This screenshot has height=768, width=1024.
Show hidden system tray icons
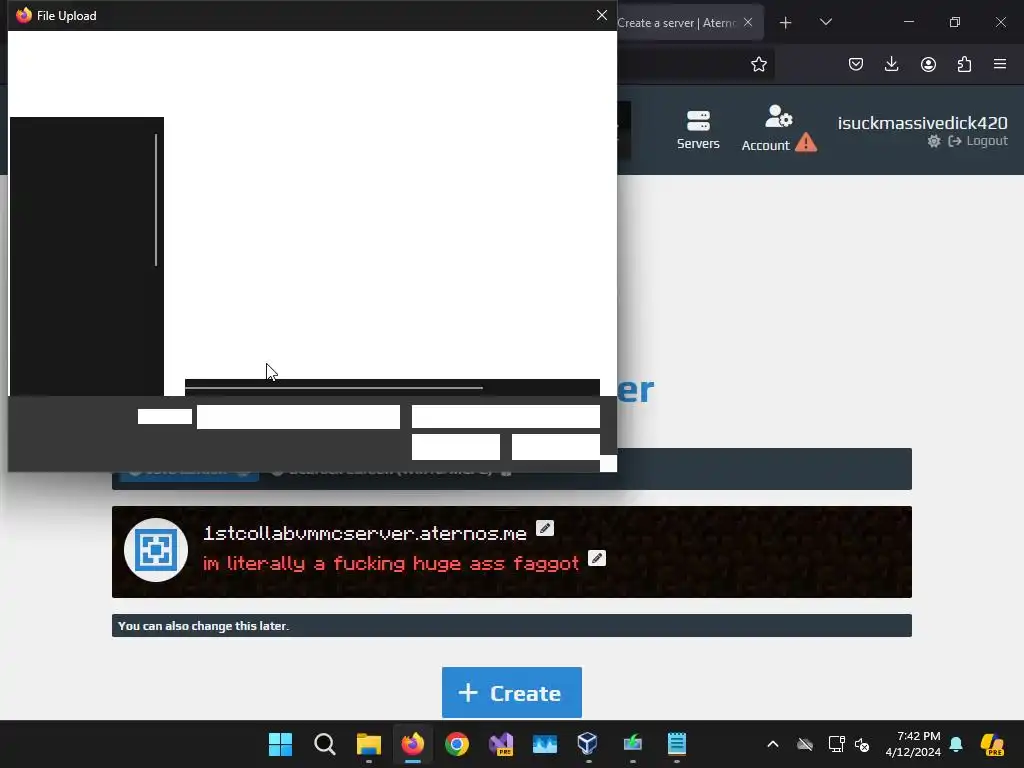[x=773, y=744]
